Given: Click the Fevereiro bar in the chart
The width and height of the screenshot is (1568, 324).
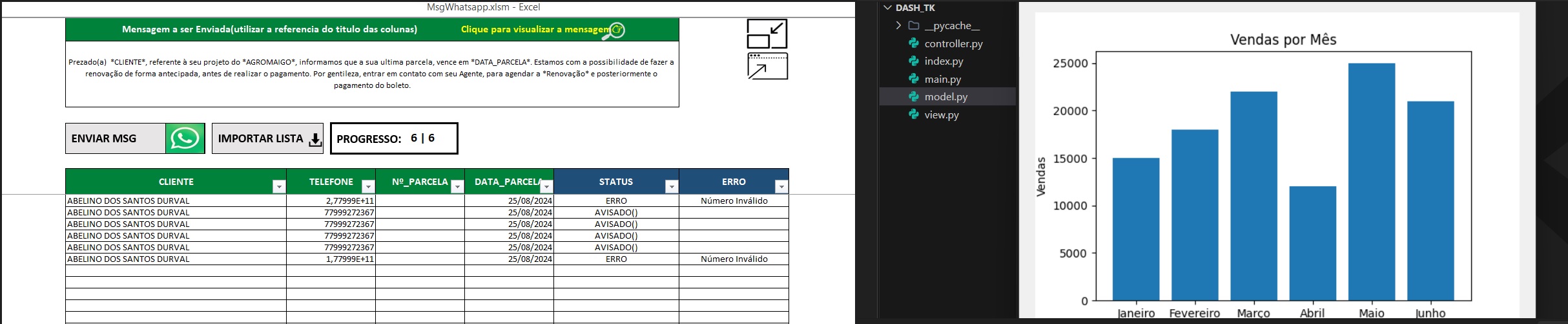Looking at the screenshot, I should (1195, 215).
